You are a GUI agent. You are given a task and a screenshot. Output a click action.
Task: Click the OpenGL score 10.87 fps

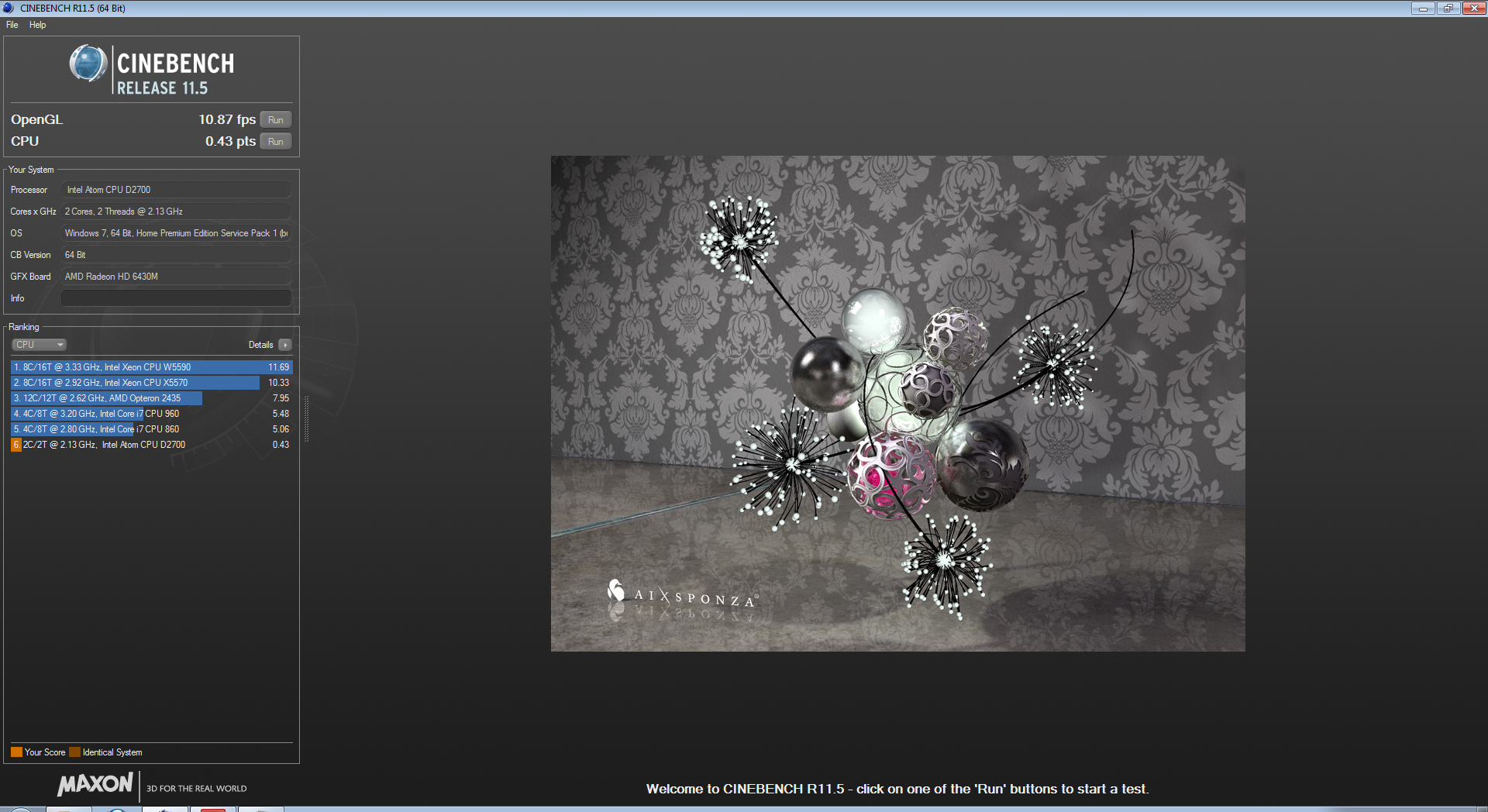(227, 119)
